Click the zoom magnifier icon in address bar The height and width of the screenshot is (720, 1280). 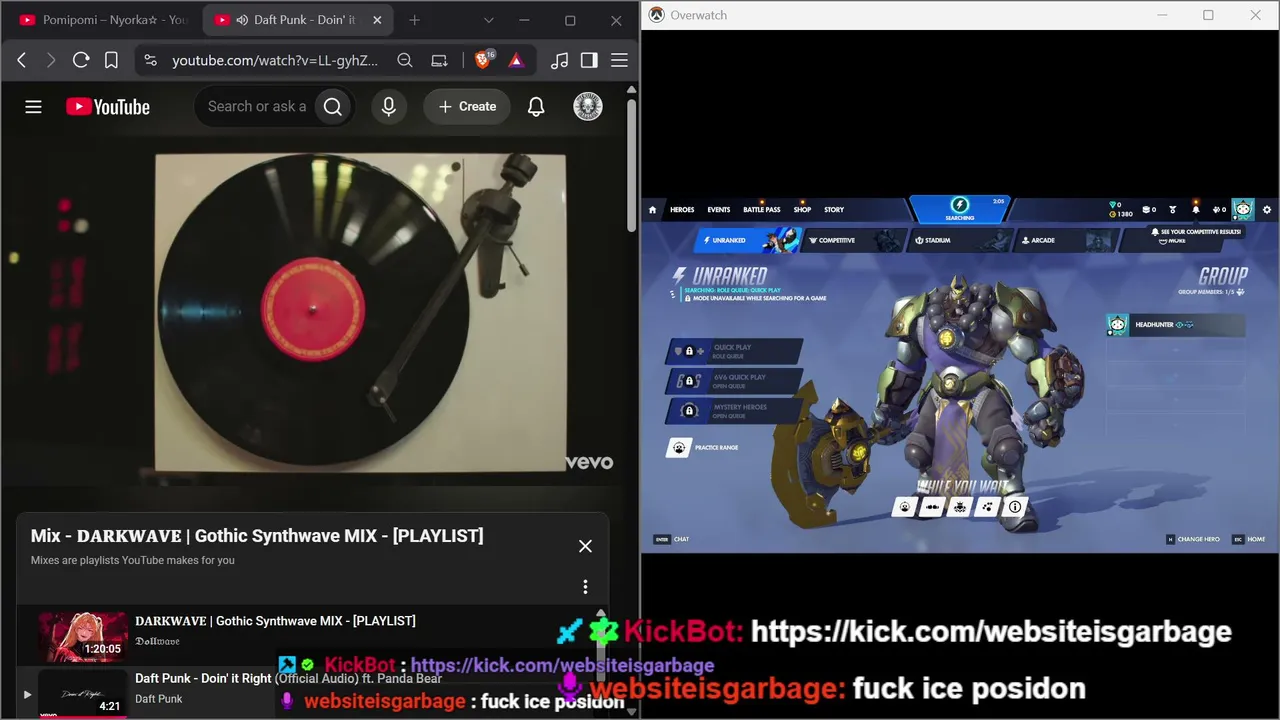pyautogui.click(x=405, y=60)
